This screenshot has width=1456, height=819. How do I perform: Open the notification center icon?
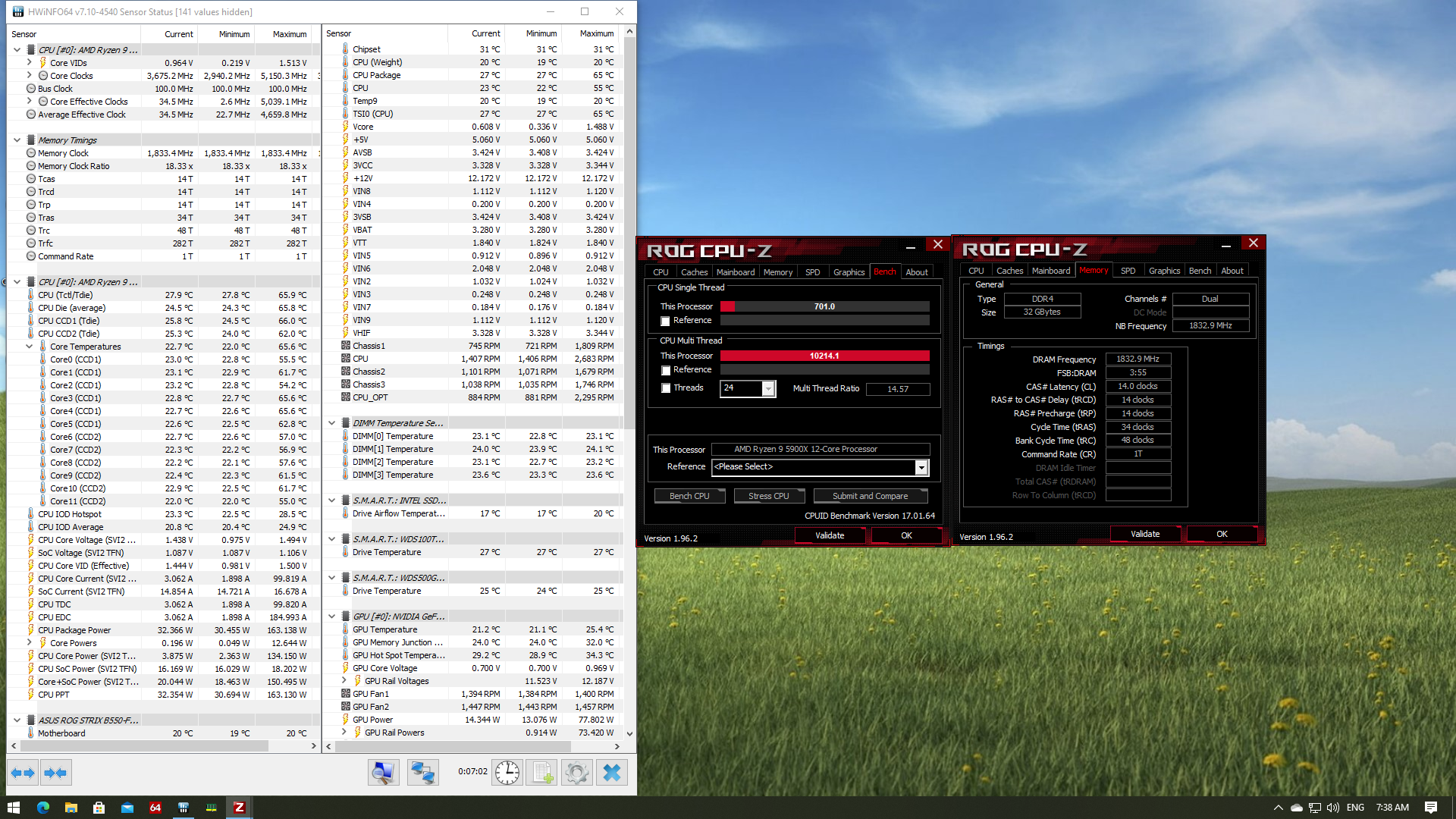click(x=1431, y=808)
